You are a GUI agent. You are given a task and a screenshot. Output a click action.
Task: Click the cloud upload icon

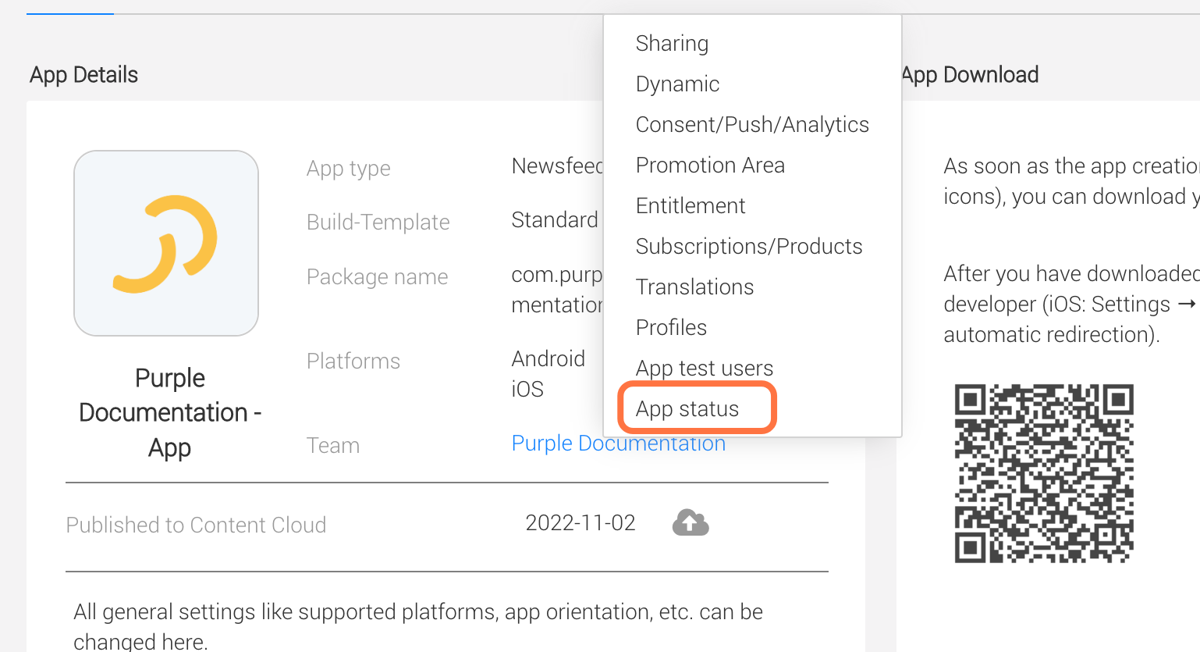[690, 522]
